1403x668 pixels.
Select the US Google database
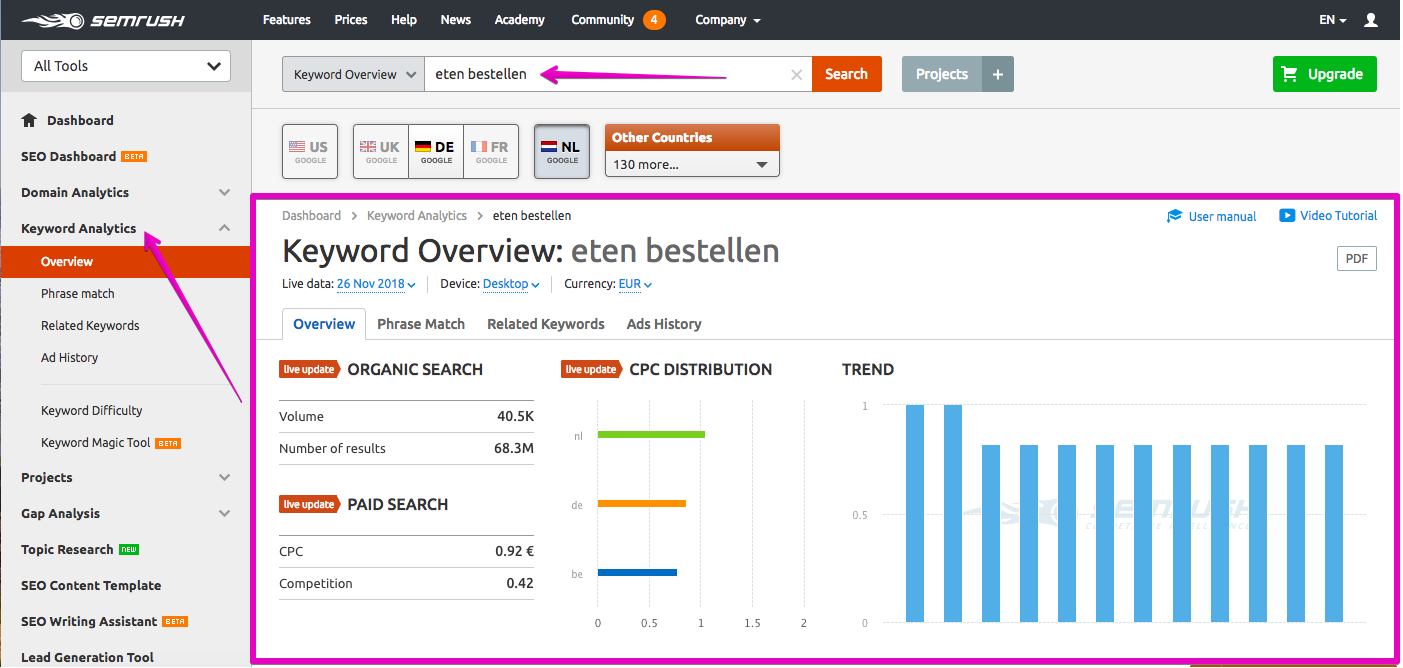310,151
